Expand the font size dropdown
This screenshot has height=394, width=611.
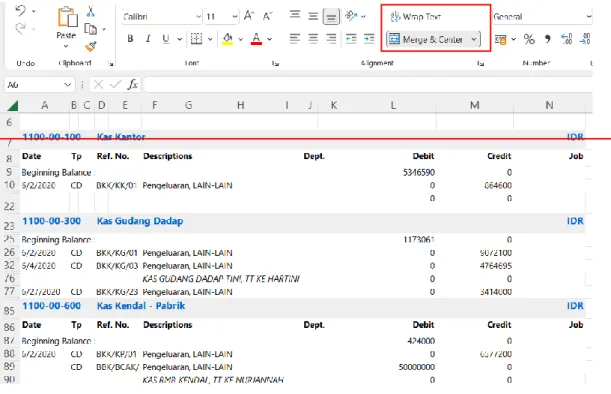[235, 17]
